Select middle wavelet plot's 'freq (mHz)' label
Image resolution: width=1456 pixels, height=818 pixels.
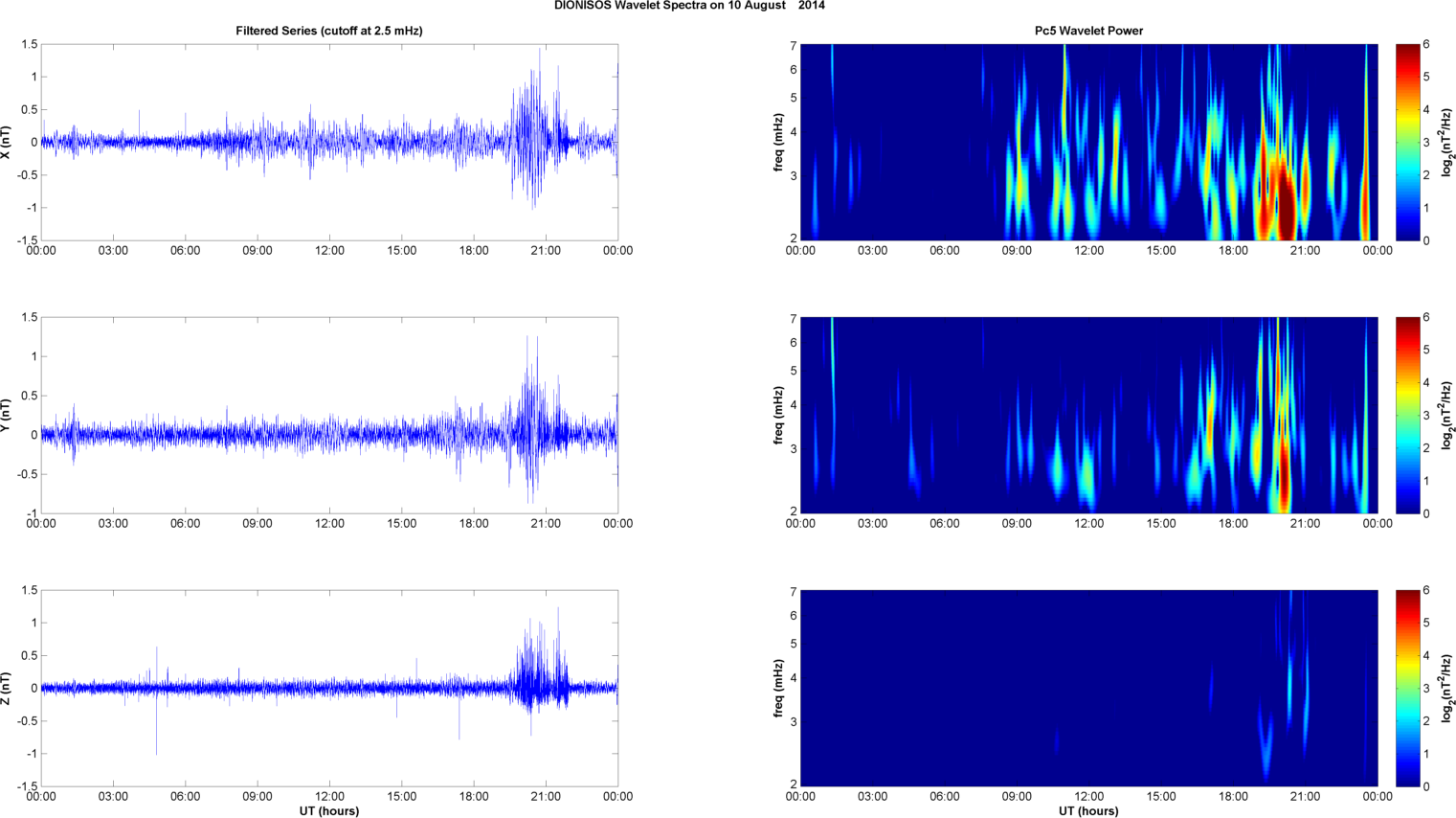[x=779, y=415]
